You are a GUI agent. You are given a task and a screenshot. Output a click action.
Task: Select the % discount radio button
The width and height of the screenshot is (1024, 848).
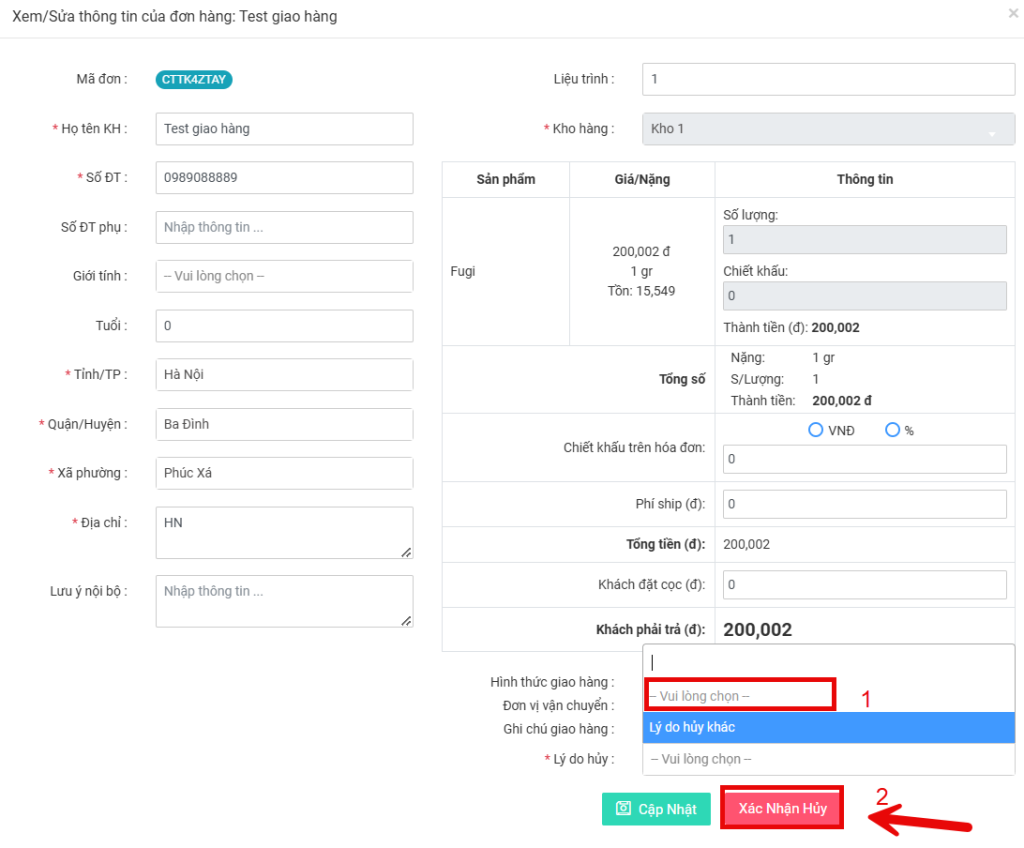[x=892, y=430]
